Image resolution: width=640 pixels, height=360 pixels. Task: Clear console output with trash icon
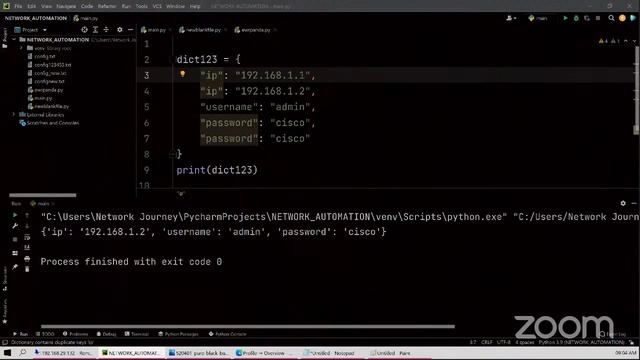27,269
